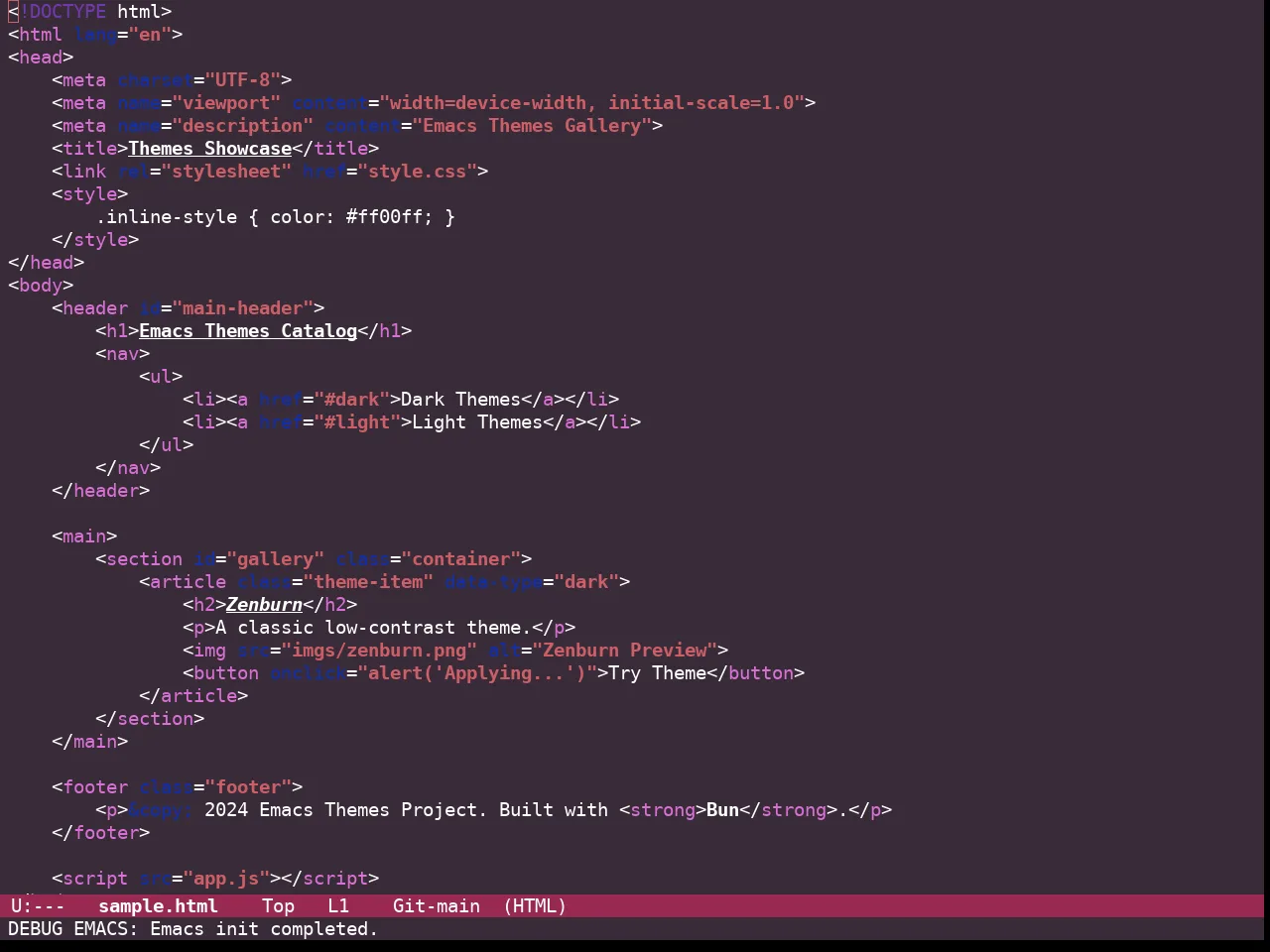Click the L1 line number in mode line
This screenshot has height=952, width=1270.
click(338, 906)
